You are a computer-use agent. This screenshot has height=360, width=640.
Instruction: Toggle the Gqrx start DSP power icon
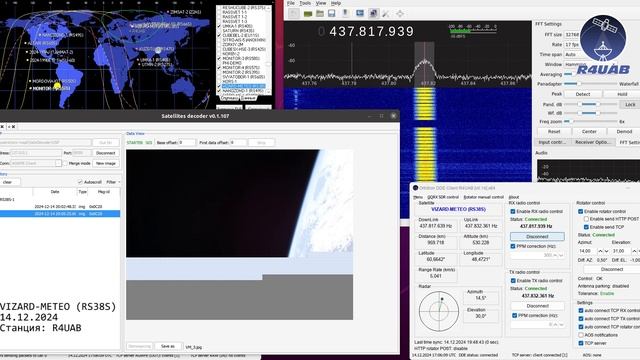point(293,13)
